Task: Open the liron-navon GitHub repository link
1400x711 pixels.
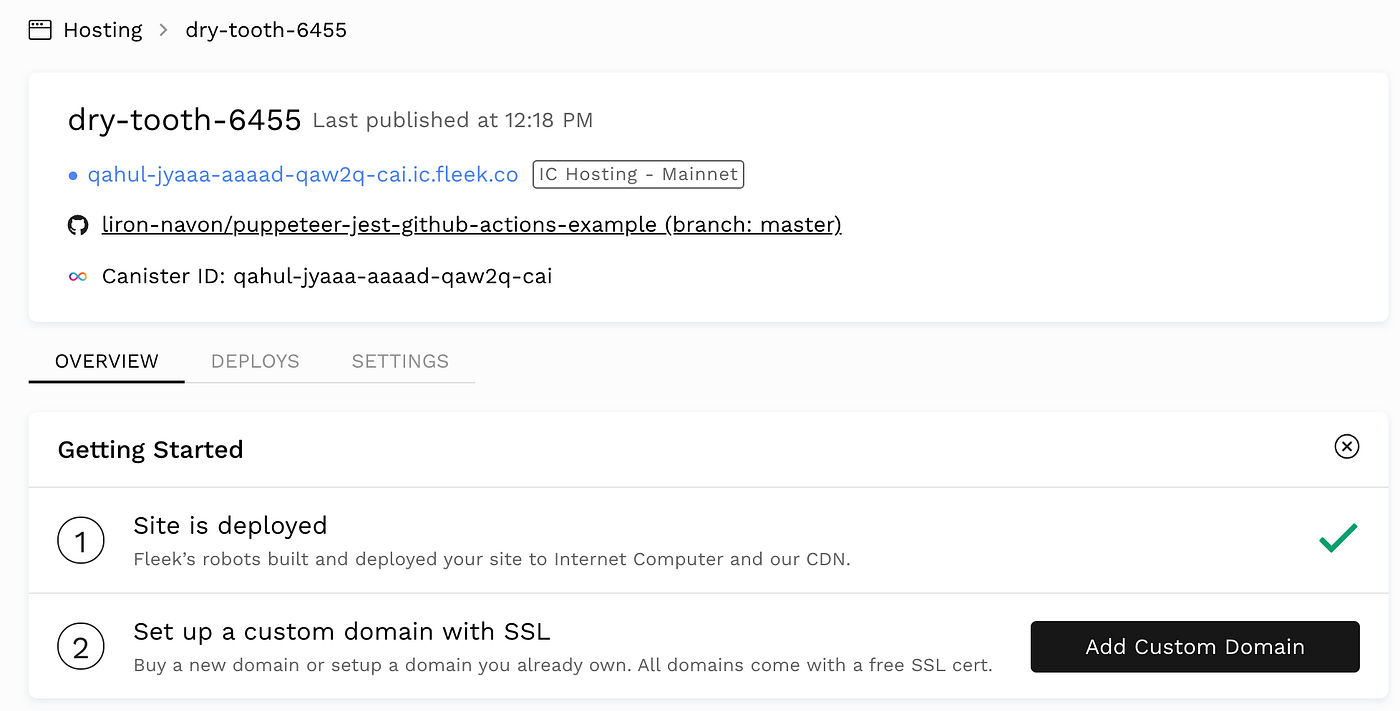Action: (472, 225)
